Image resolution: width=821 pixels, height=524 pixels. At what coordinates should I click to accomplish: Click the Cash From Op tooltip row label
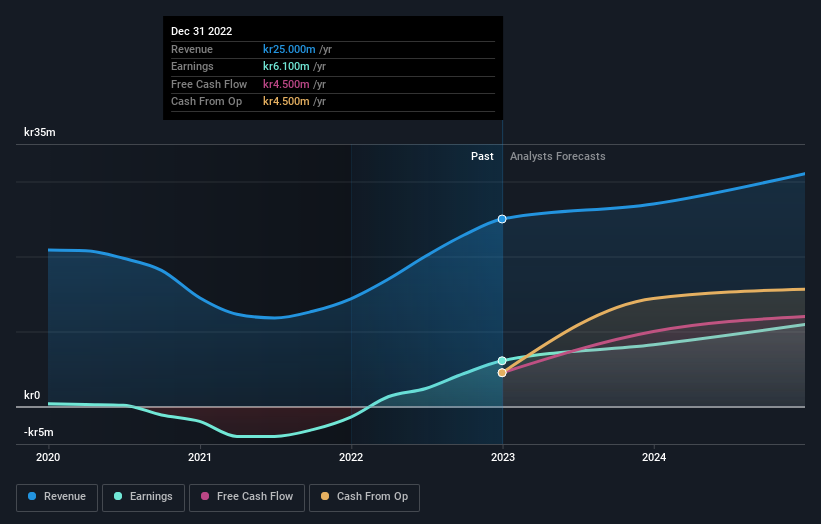206,102
